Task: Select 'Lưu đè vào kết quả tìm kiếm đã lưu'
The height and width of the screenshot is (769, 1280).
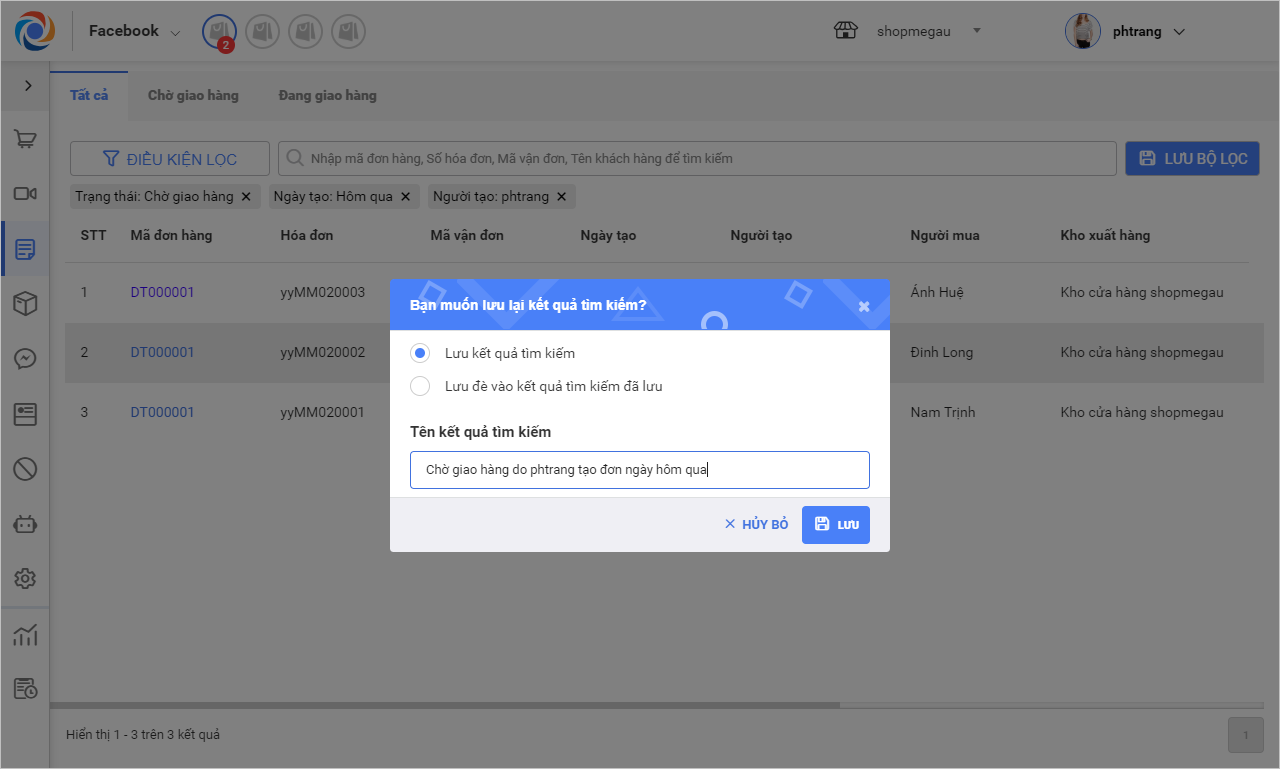Action: coord(421,386)
